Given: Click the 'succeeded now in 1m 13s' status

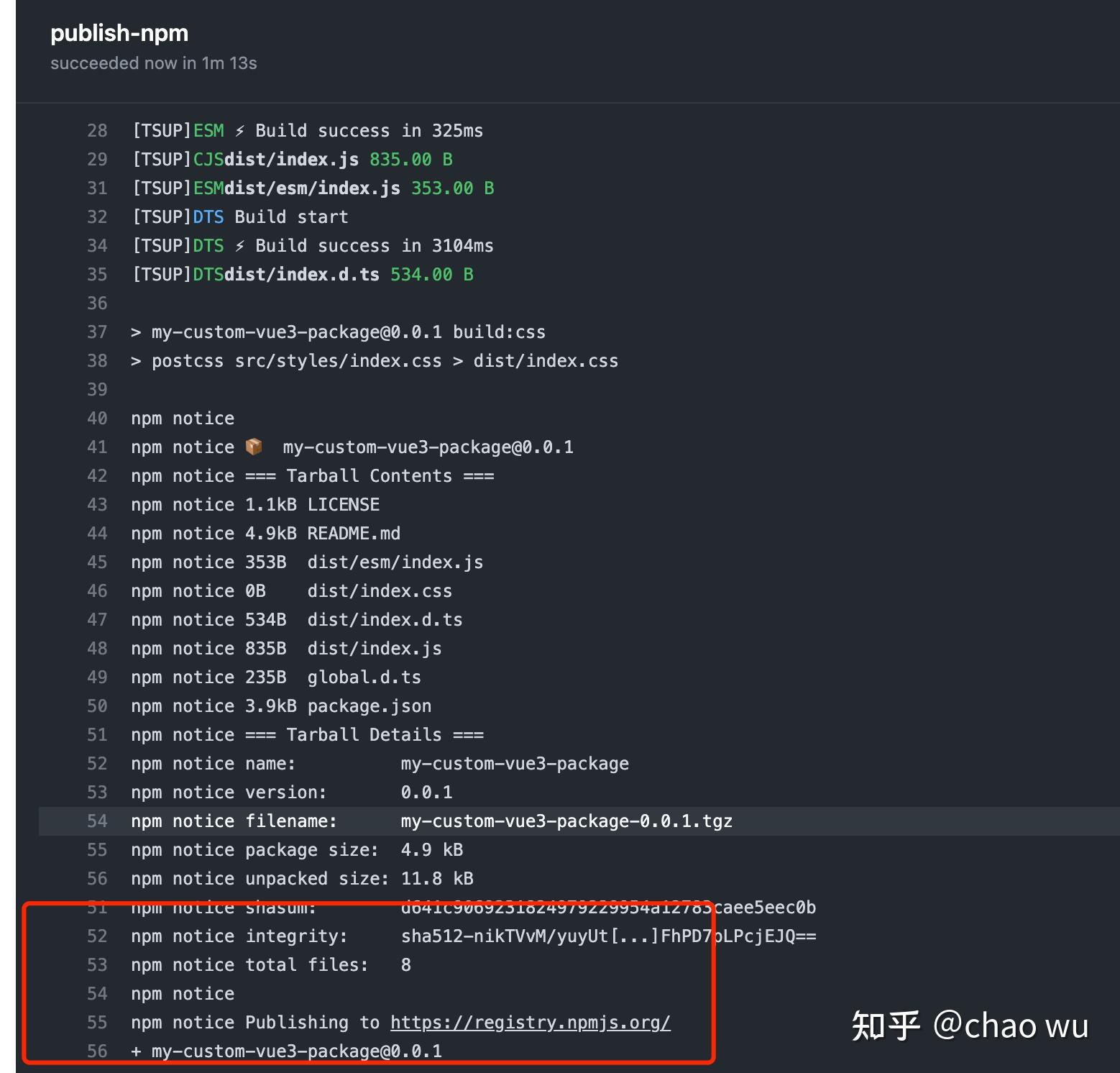Looking at the screenshot, I should coord(154,63).
